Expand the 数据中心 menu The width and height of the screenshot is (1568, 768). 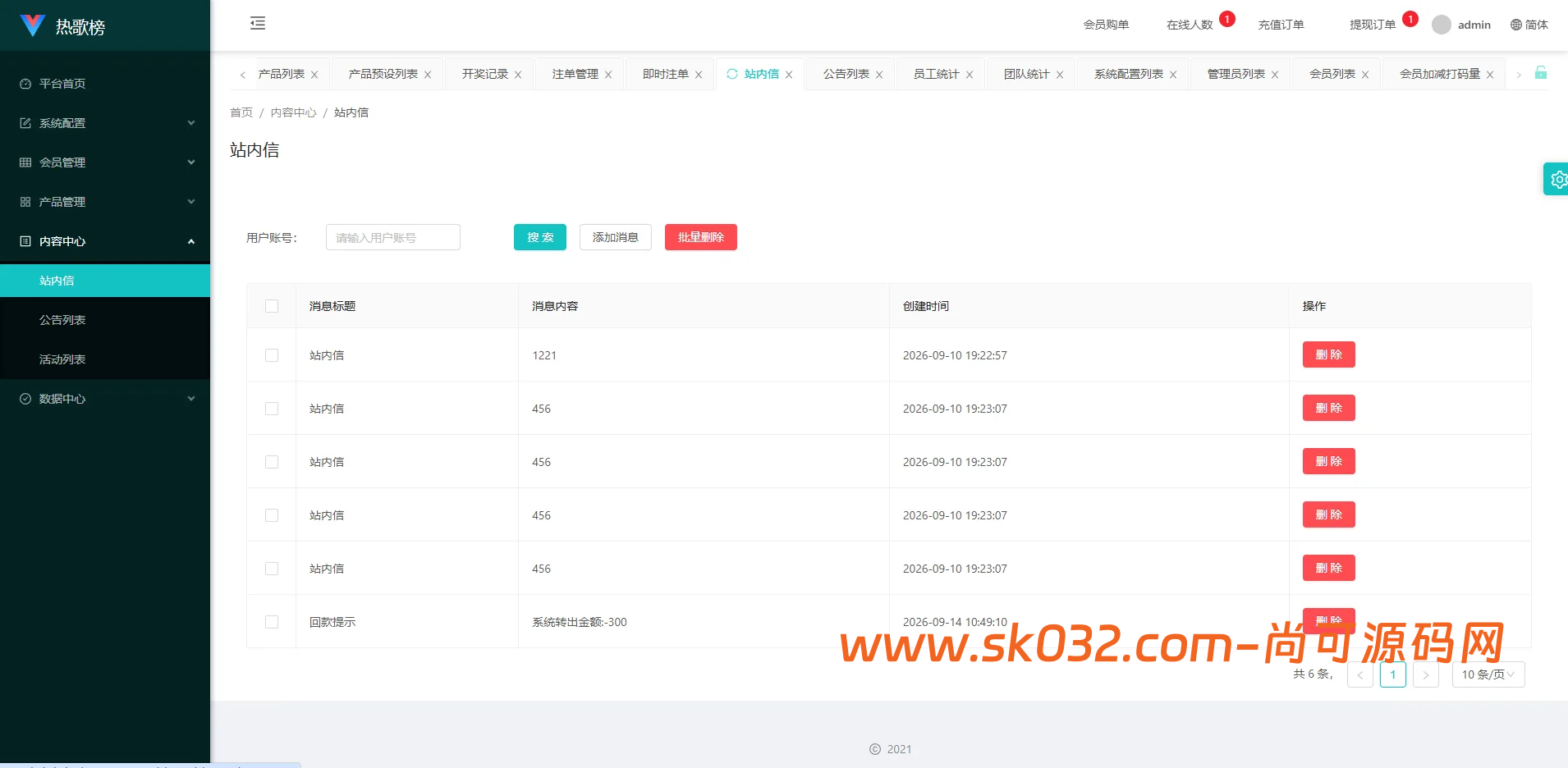coord(105,399)
